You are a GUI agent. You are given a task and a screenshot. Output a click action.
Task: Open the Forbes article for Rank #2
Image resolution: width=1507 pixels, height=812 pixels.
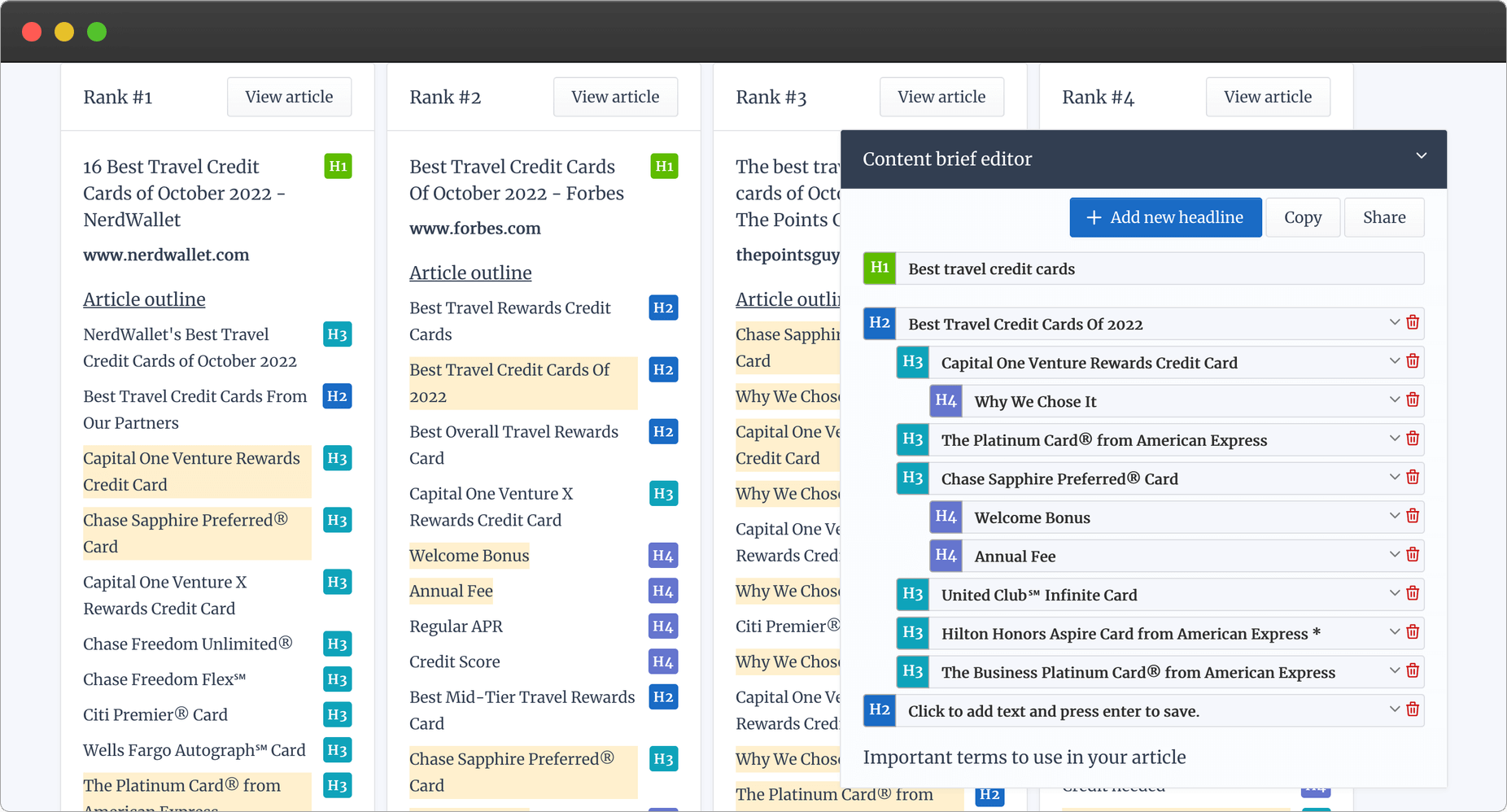[x=615, y=96]
